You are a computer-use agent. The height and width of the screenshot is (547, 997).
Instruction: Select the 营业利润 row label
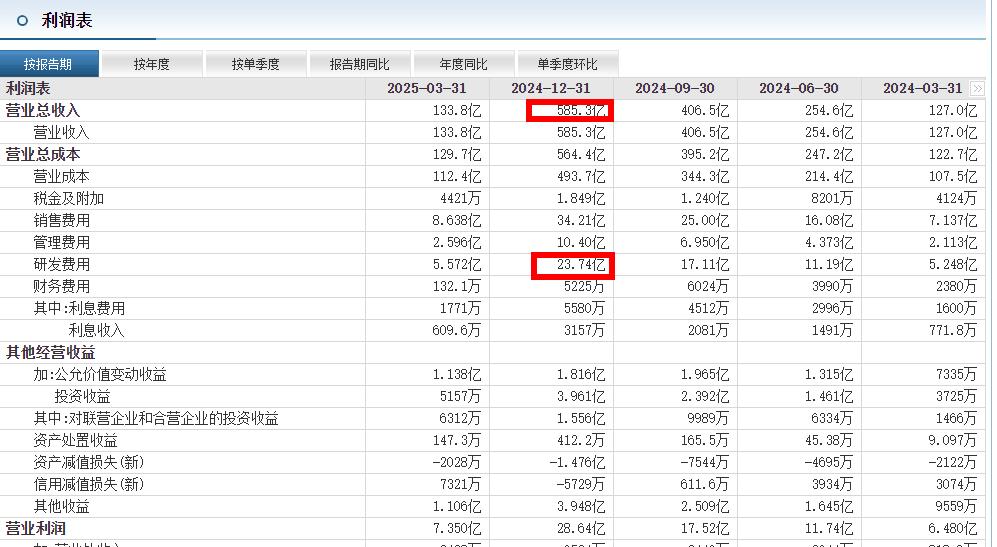click(x=36, y=529)
